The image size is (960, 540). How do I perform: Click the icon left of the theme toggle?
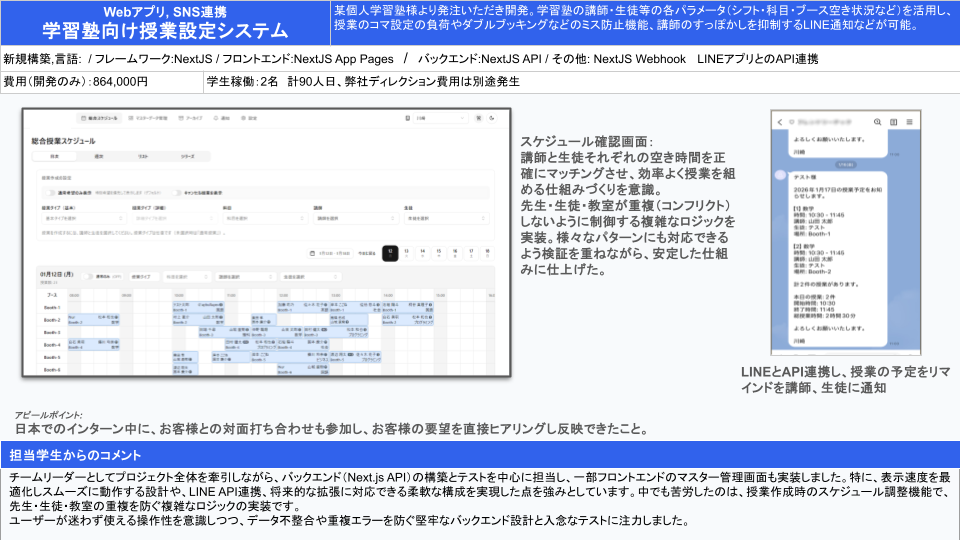tap(478, 118)
